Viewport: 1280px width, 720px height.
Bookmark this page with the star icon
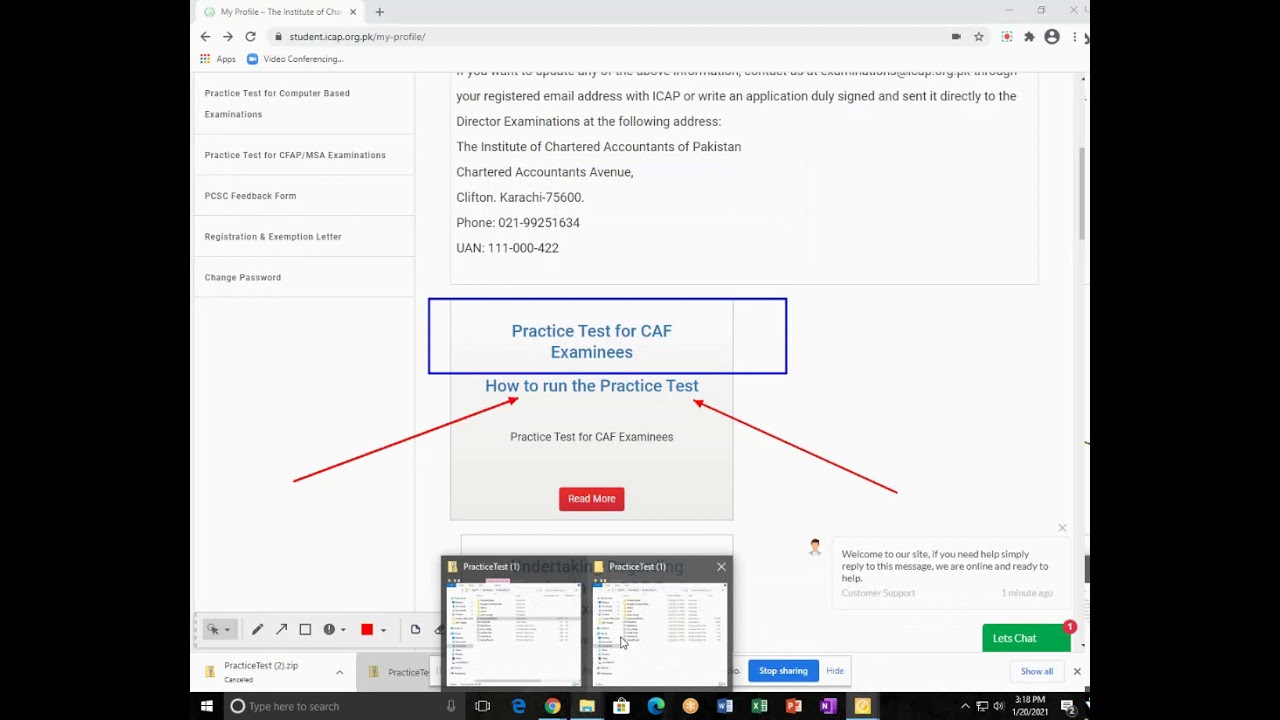[979, 37]
